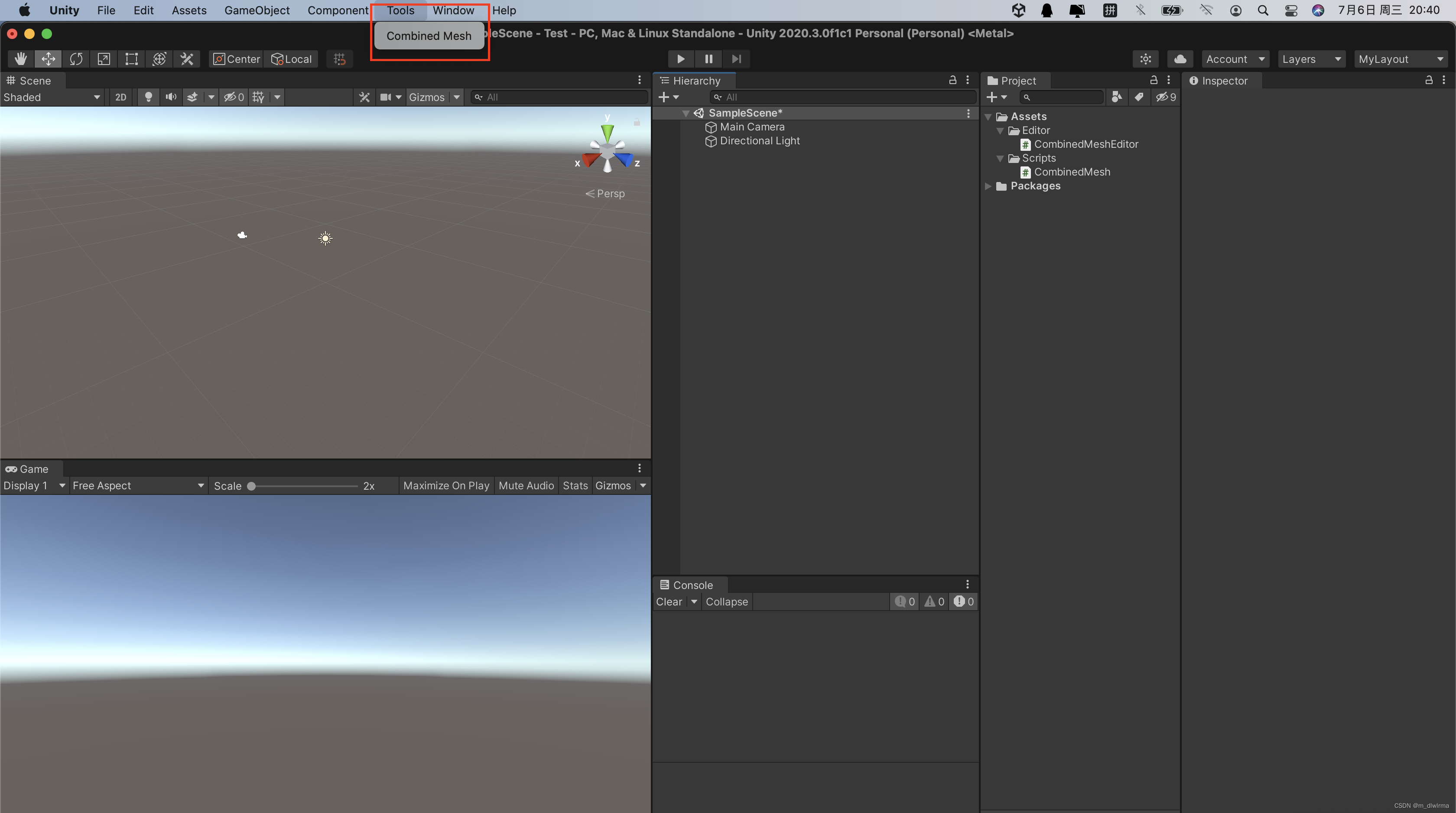Toggle 2D view mode in Scene
The image size is (1456, 813).
pyautogui.click(x=120, y=97)
